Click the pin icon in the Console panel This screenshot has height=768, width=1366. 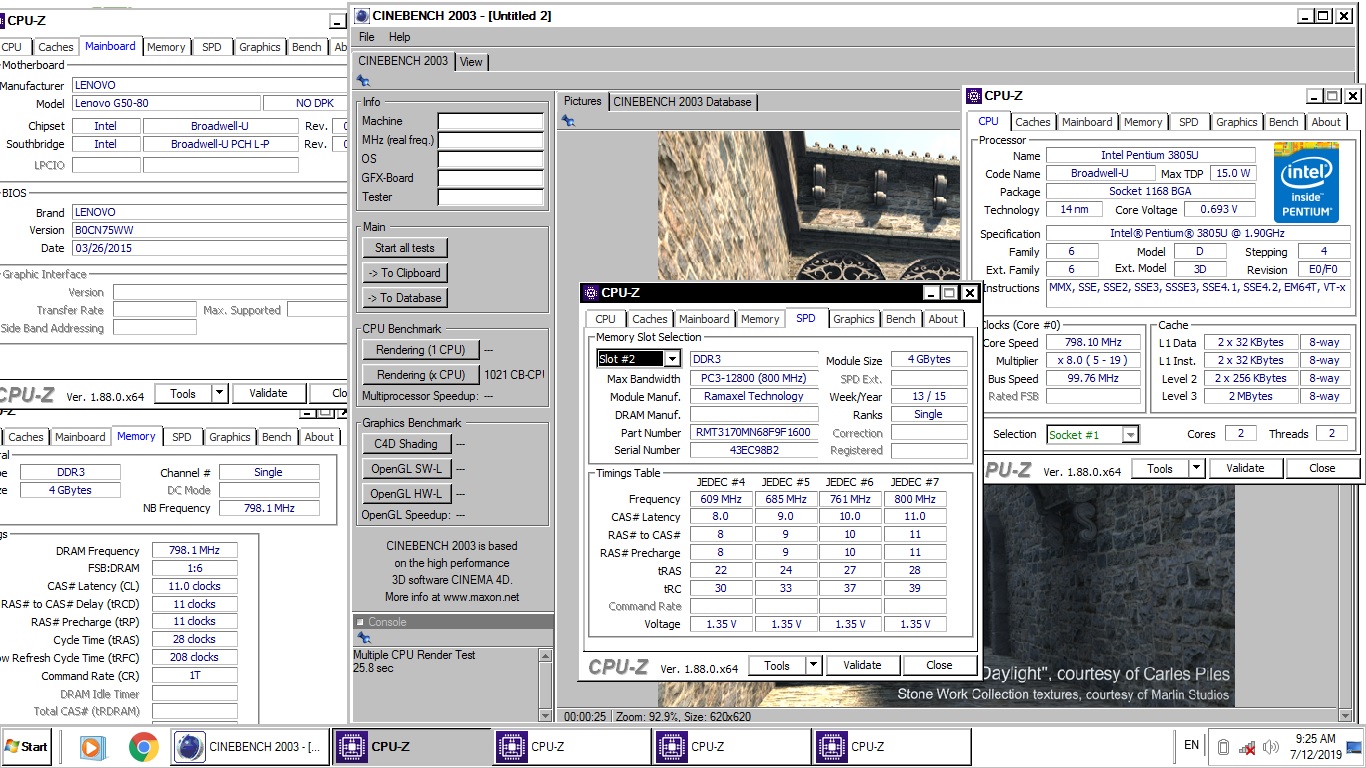click(363, 638)
